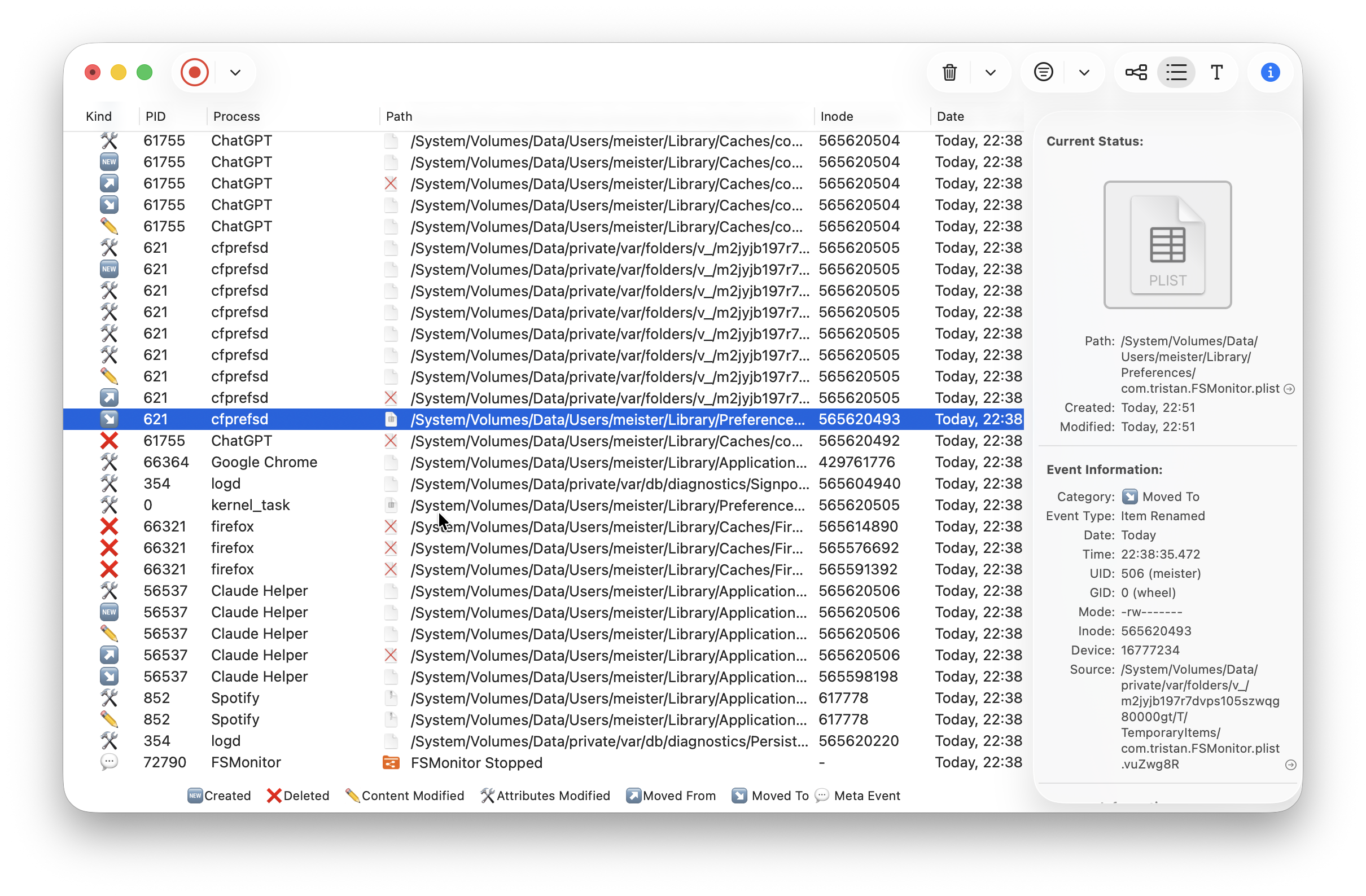The height and width of the screenshot is (896, 1366).
Task: Sort by the Inode column header
Action: point(837,116)
